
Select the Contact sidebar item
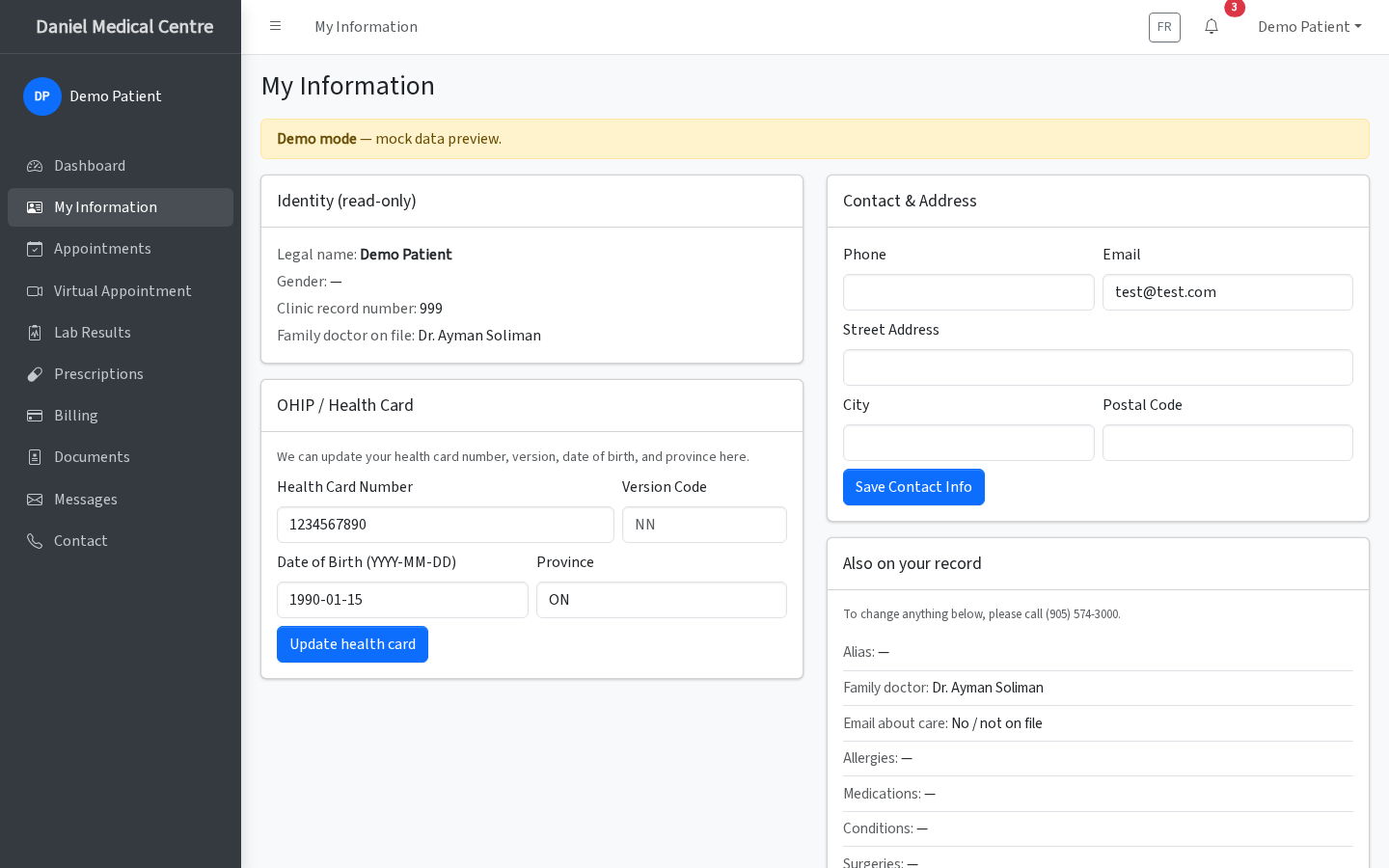[121, 541]
